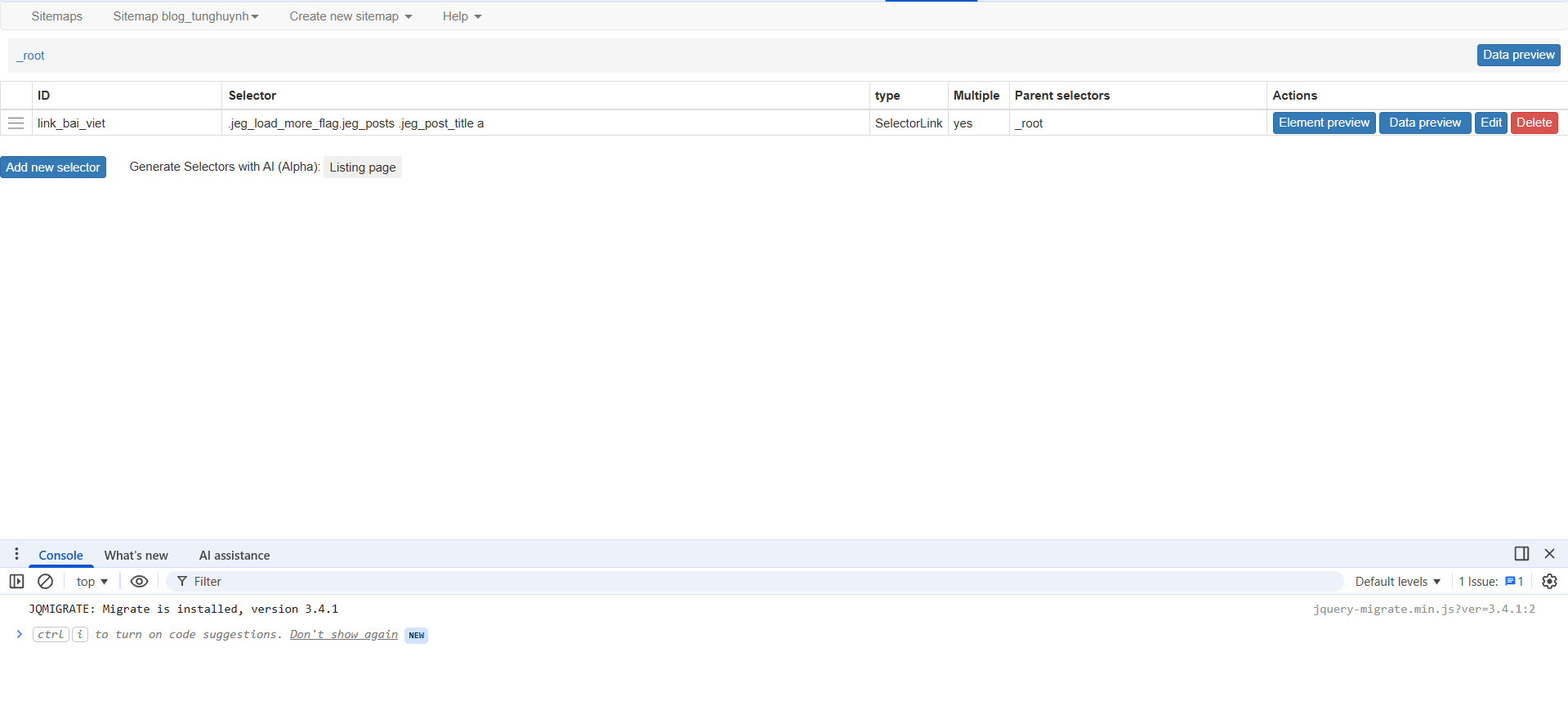1568x719 pixels.
Task: Switch to the What's new tab
Action: point(136,556)
